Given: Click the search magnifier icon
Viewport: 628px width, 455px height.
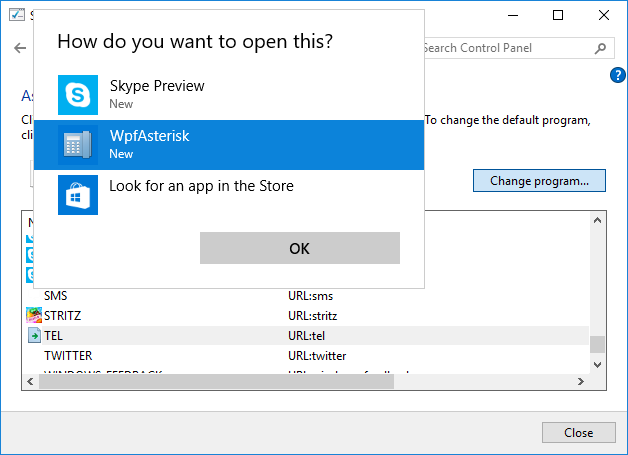Looking at the screenshot, I should [x=600, y=48].
